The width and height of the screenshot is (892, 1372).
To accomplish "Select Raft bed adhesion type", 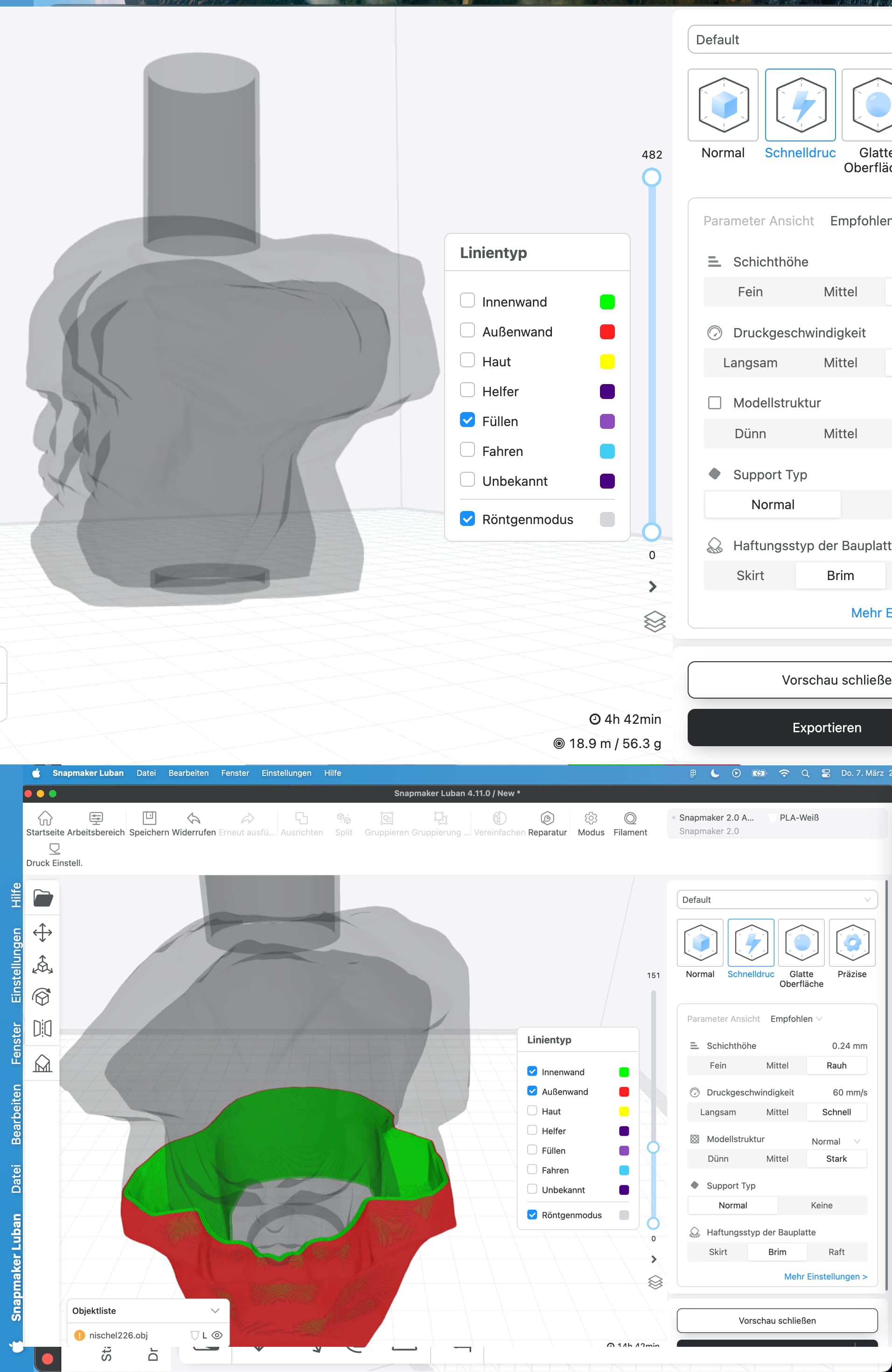I will point(836,1252).
